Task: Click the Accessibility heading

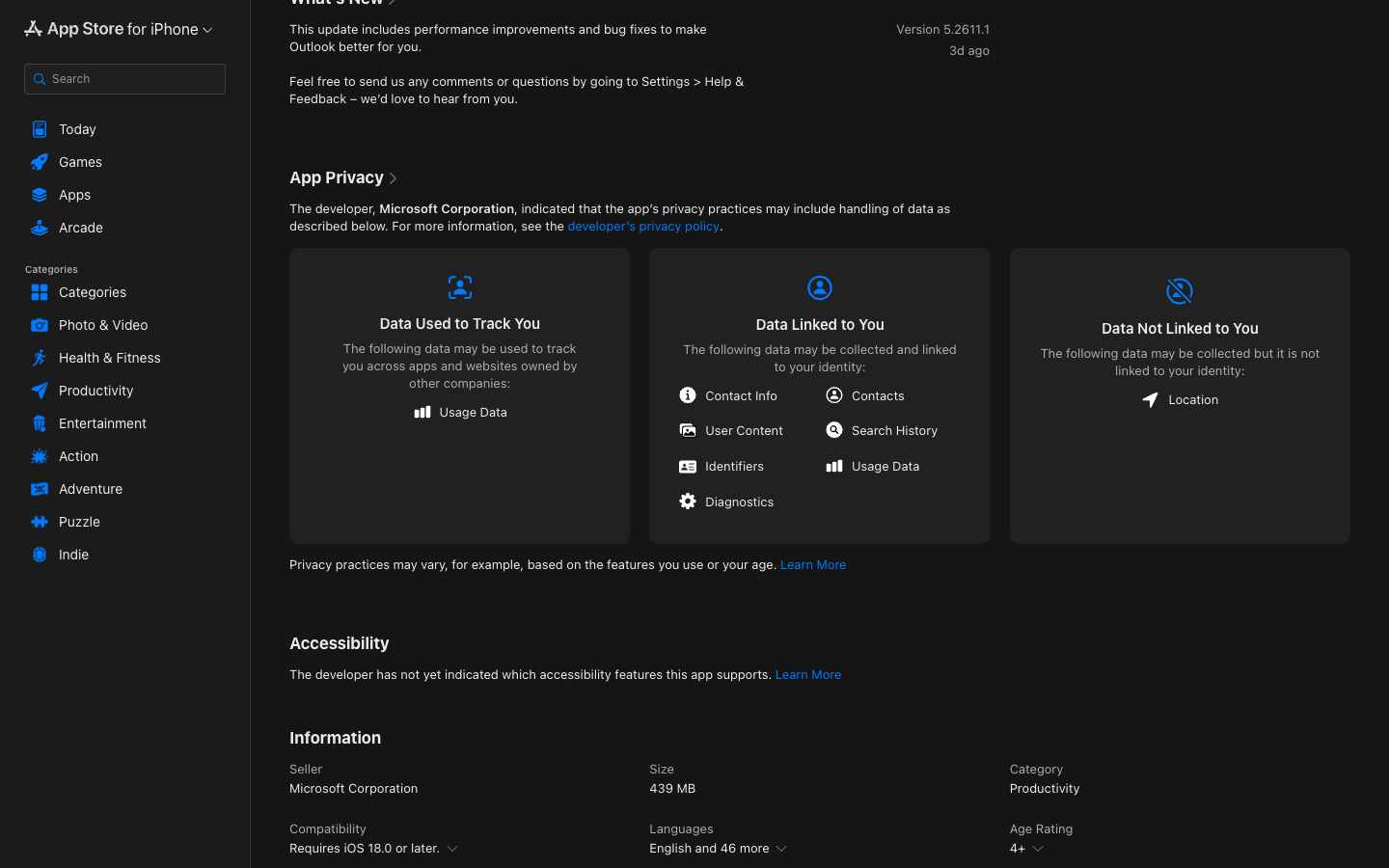Action: coord(340,643)
